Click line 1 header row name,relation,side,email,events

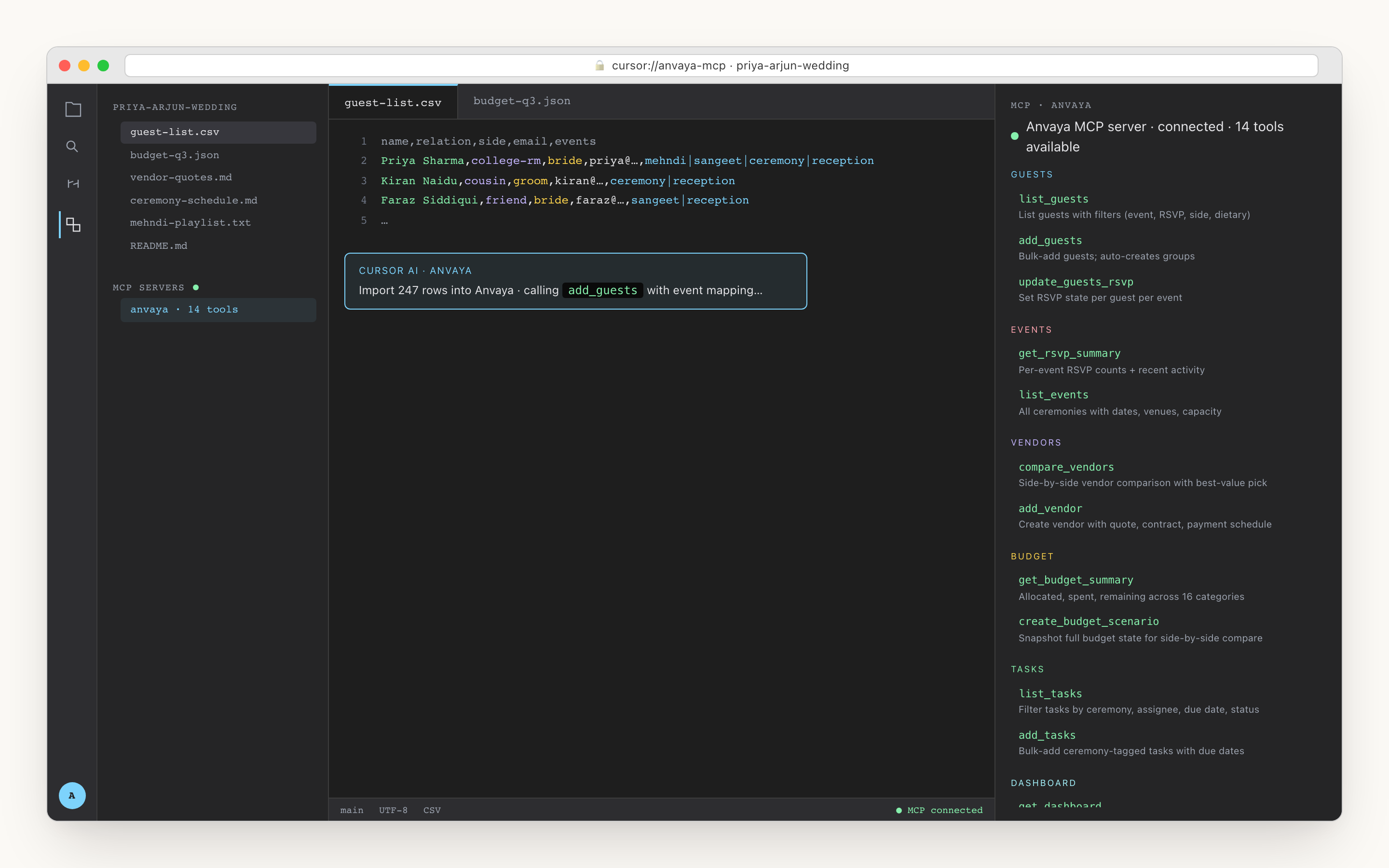click(488, 141)
